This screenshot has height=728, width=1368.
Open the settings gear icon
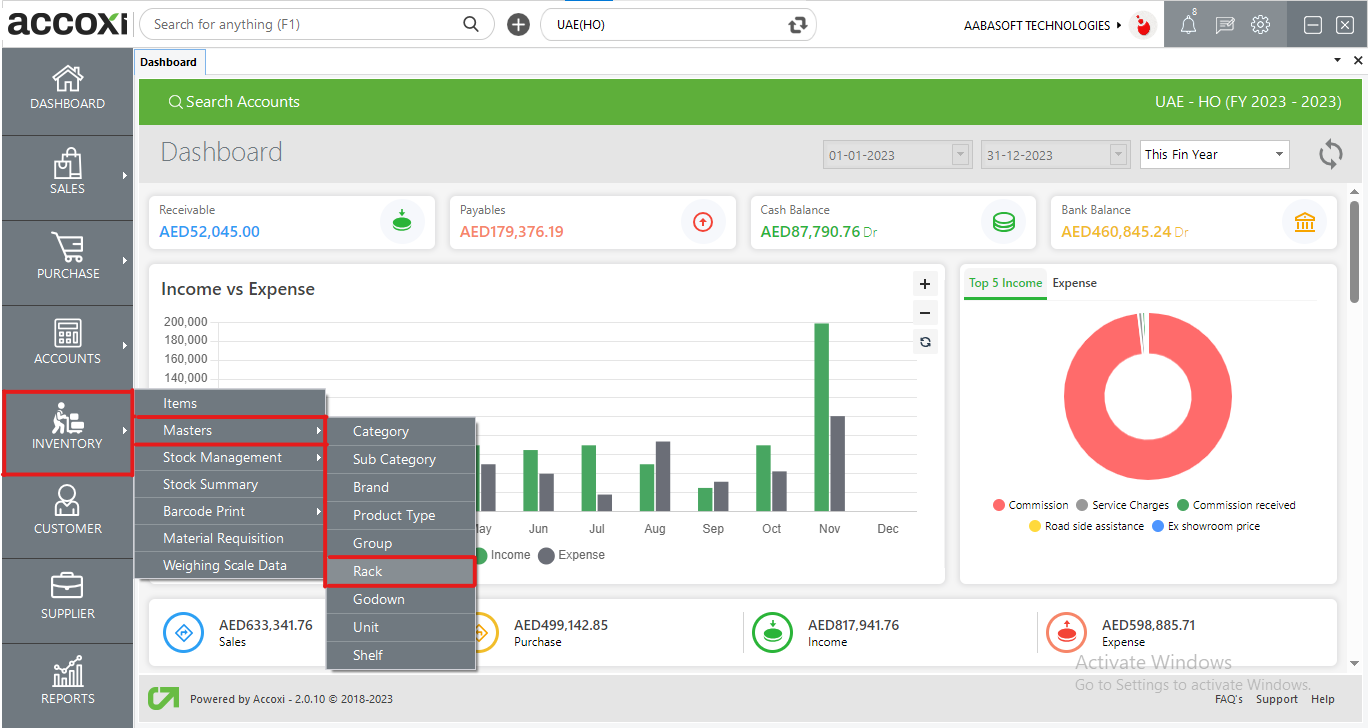1260,25
